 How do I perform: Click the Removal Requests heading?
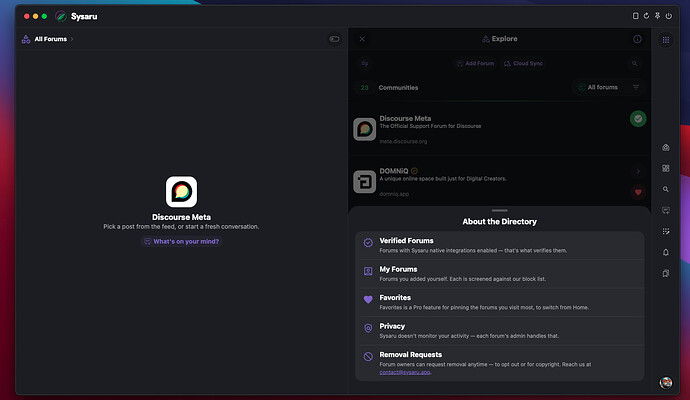pyautogui.click(x=411, y=355)
